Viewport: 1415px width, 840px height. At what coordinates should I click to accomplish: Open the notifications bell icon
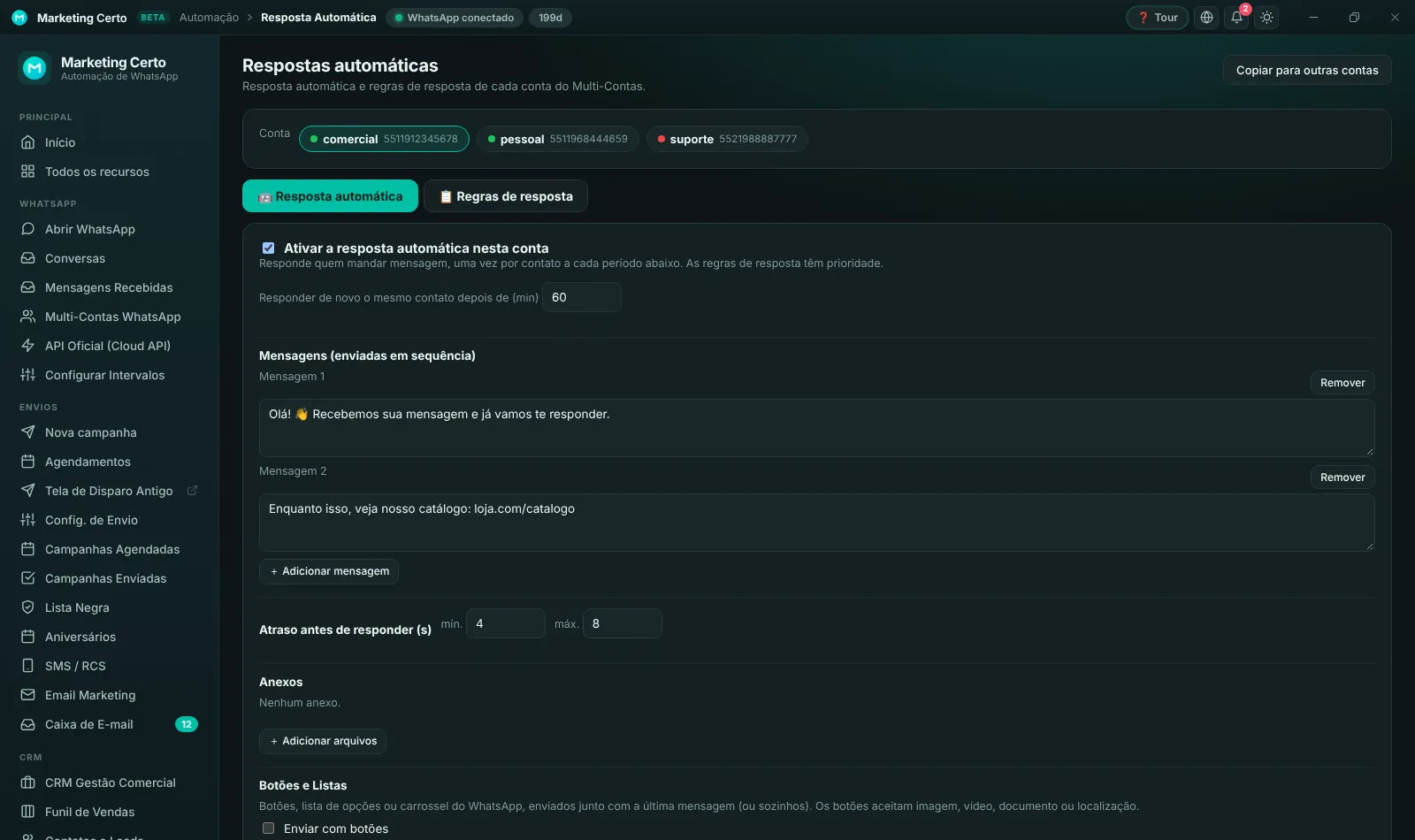[1236, 18]
